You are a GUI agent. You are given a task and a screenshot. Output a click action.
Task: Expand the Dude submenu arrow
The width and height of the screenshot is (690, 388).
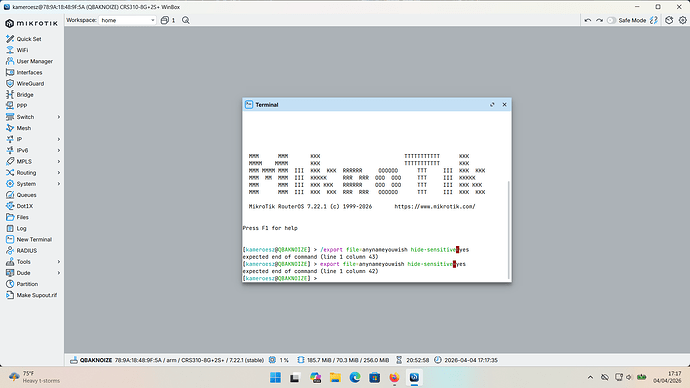pos(59,273)
